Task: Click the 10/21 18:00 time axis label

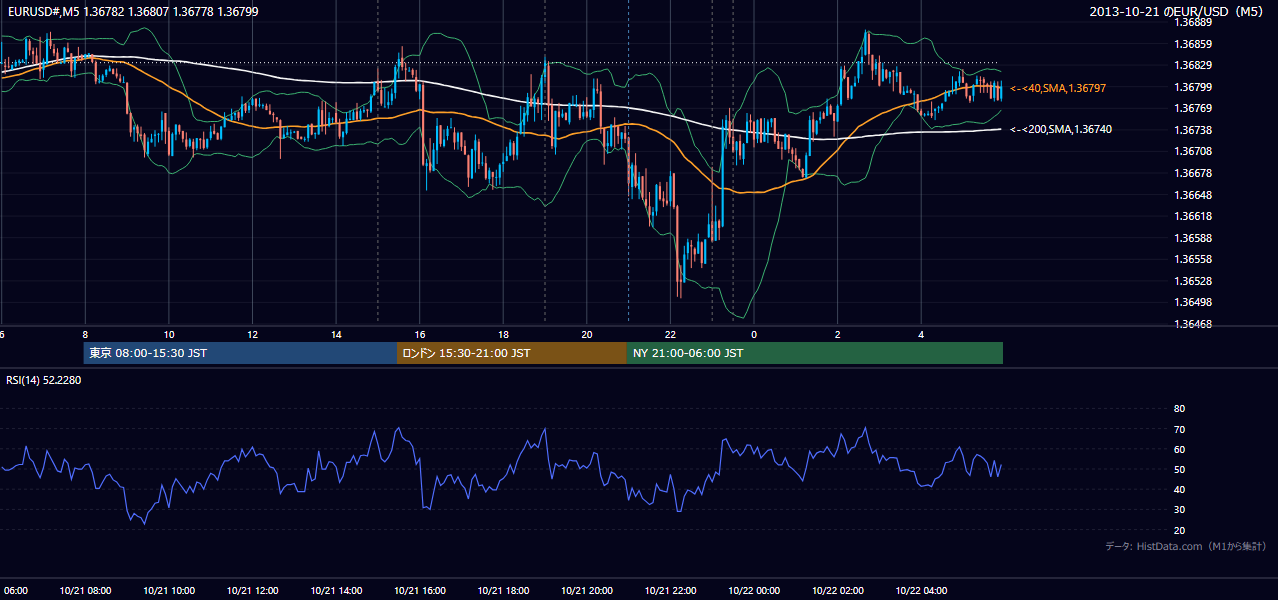Action: tap(503, 591)
